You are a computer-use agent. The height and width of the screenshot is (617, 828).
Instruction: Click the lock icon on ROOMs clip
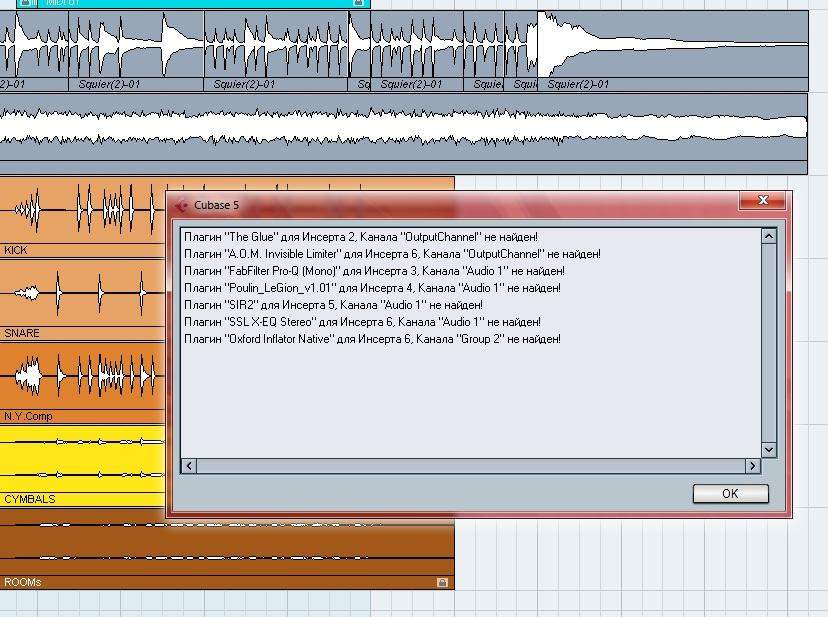(x=443, y=582)
